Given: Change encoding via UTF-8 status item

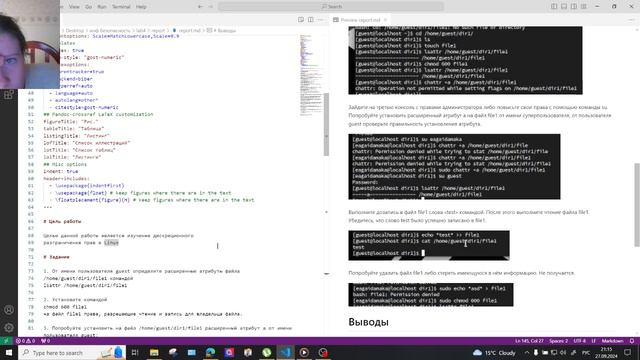Looking at the screenshot, I should pyautogui.click(x=579, y=341).
